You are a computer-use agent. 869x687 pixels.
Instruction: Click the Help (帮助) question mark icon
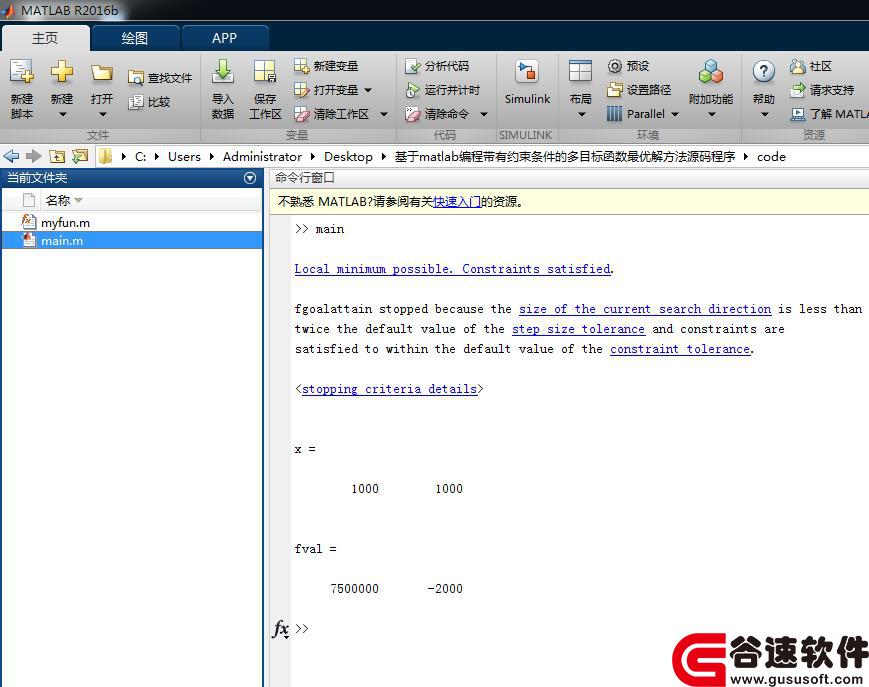[x=764, y=72]
